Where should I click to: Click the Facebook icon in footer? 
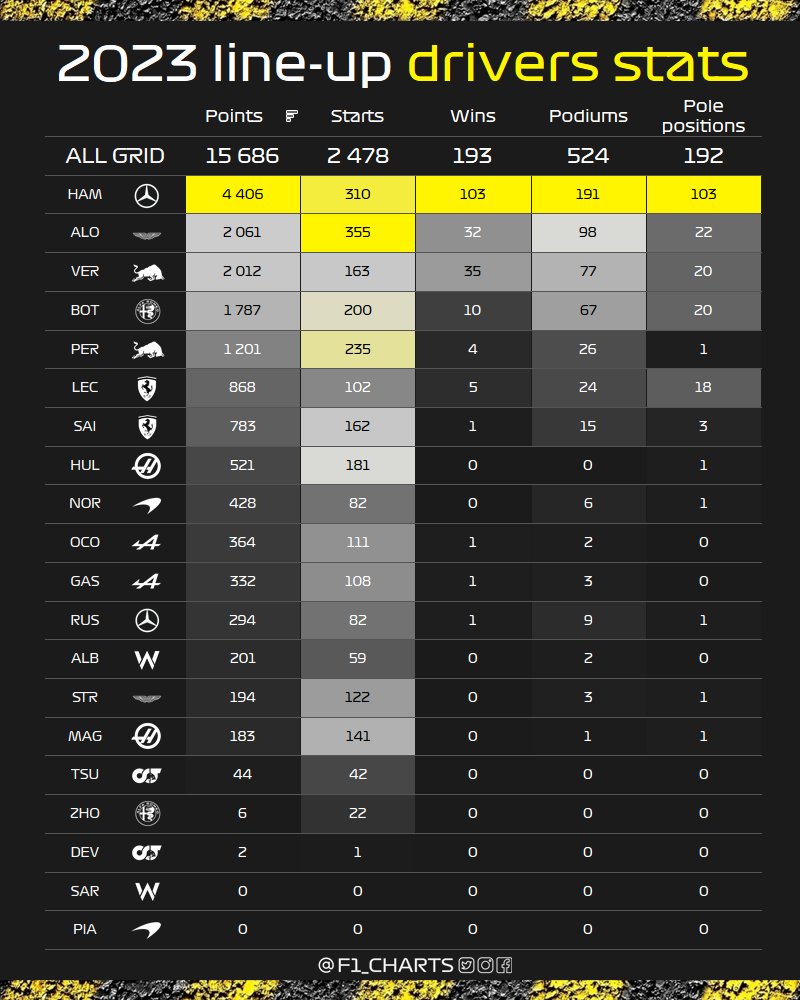point(504,965)
